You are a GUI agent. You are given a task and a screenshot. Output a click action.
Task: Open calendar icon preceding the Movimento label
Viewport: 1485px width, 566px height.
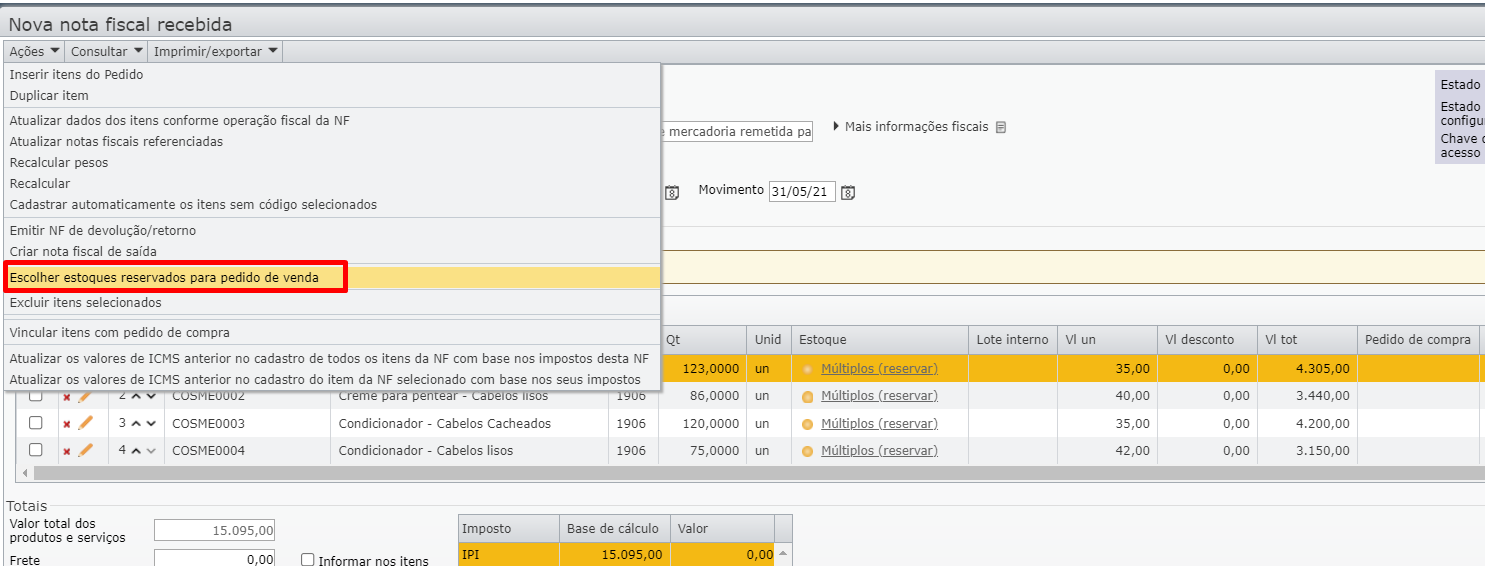click(x=672, y=192)
